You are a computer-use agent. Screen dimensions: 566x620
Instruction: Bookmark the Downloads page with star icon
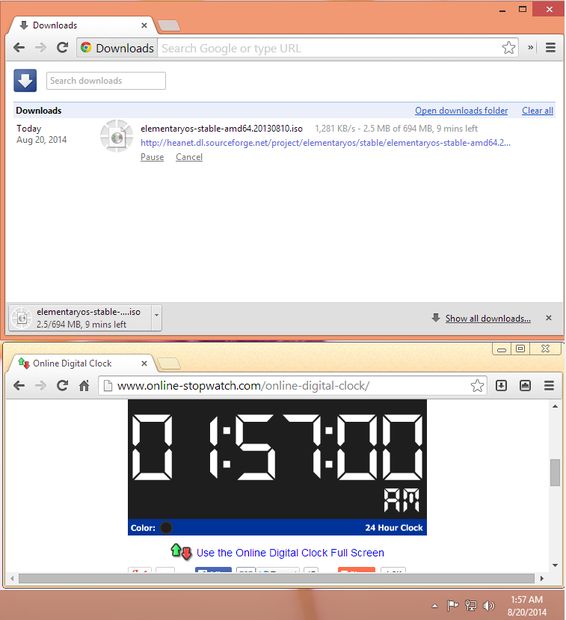click(509, 48)
